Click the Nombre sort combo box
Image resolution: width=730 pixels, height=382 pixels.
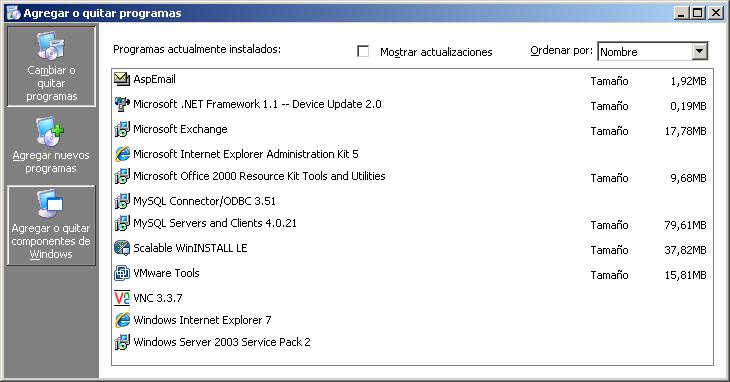tap(653, 51)
